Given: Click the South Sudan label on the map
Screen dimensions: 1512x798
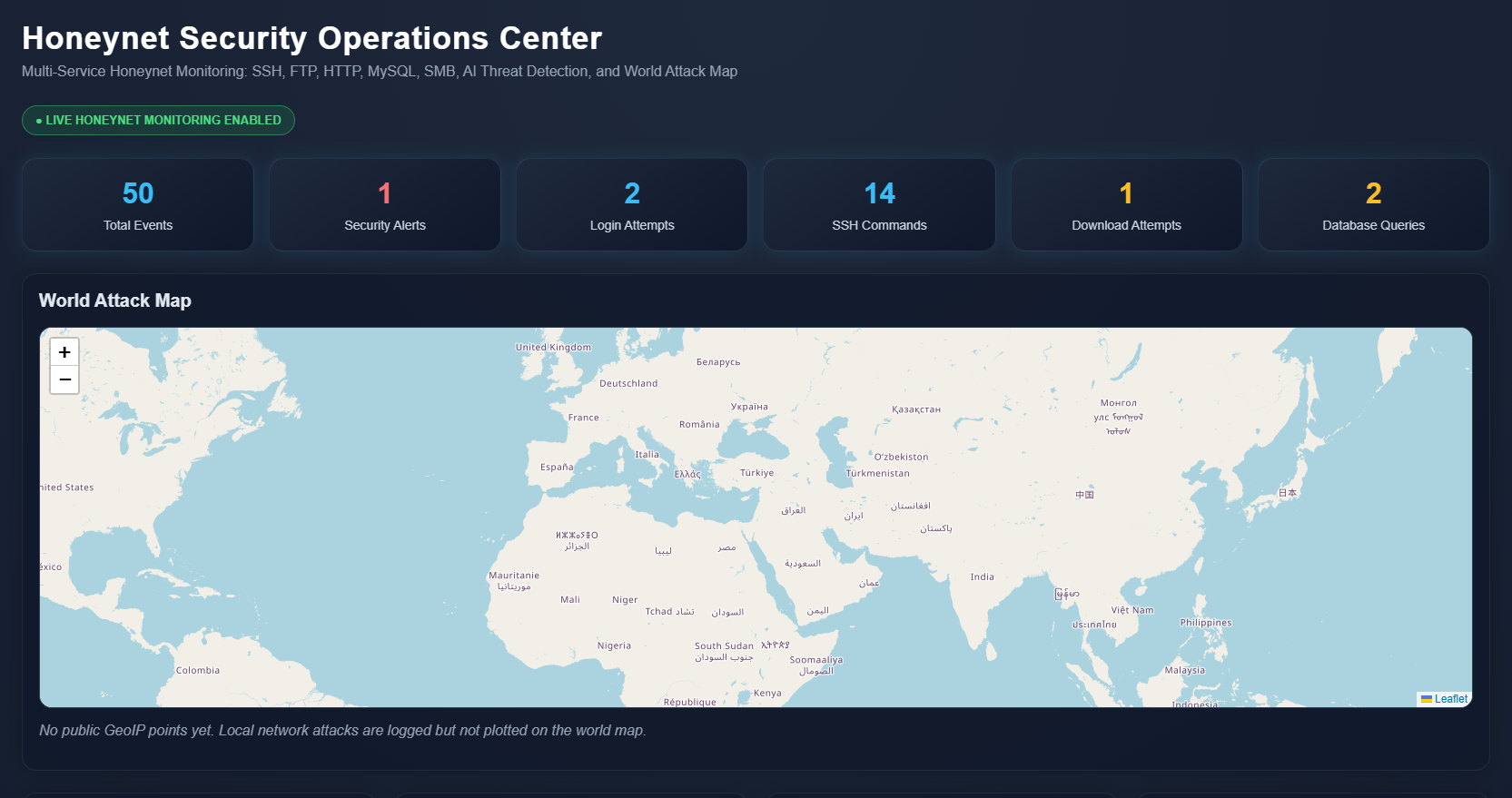Looking at the screenshot, I should tap(724, 646).
